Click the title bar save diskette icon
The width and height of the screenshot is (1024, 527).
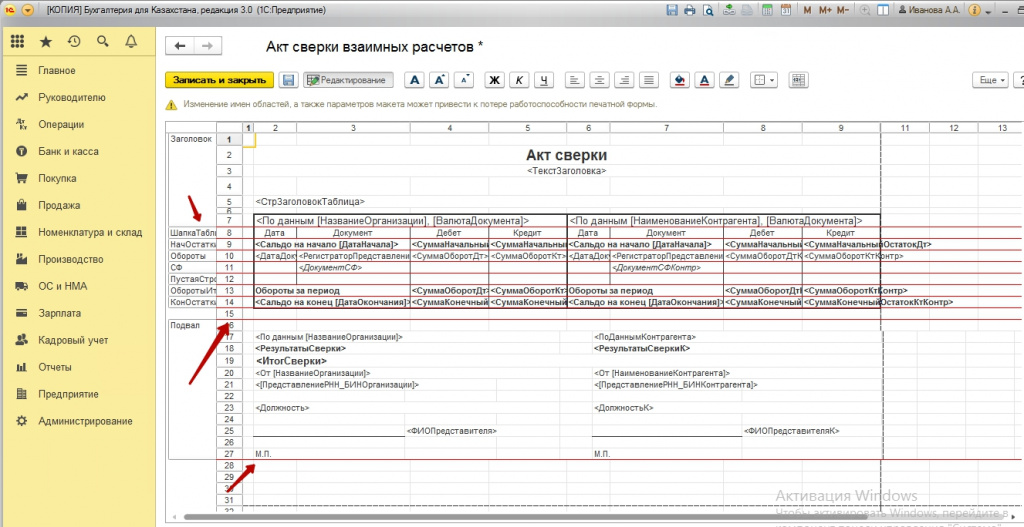671,10
